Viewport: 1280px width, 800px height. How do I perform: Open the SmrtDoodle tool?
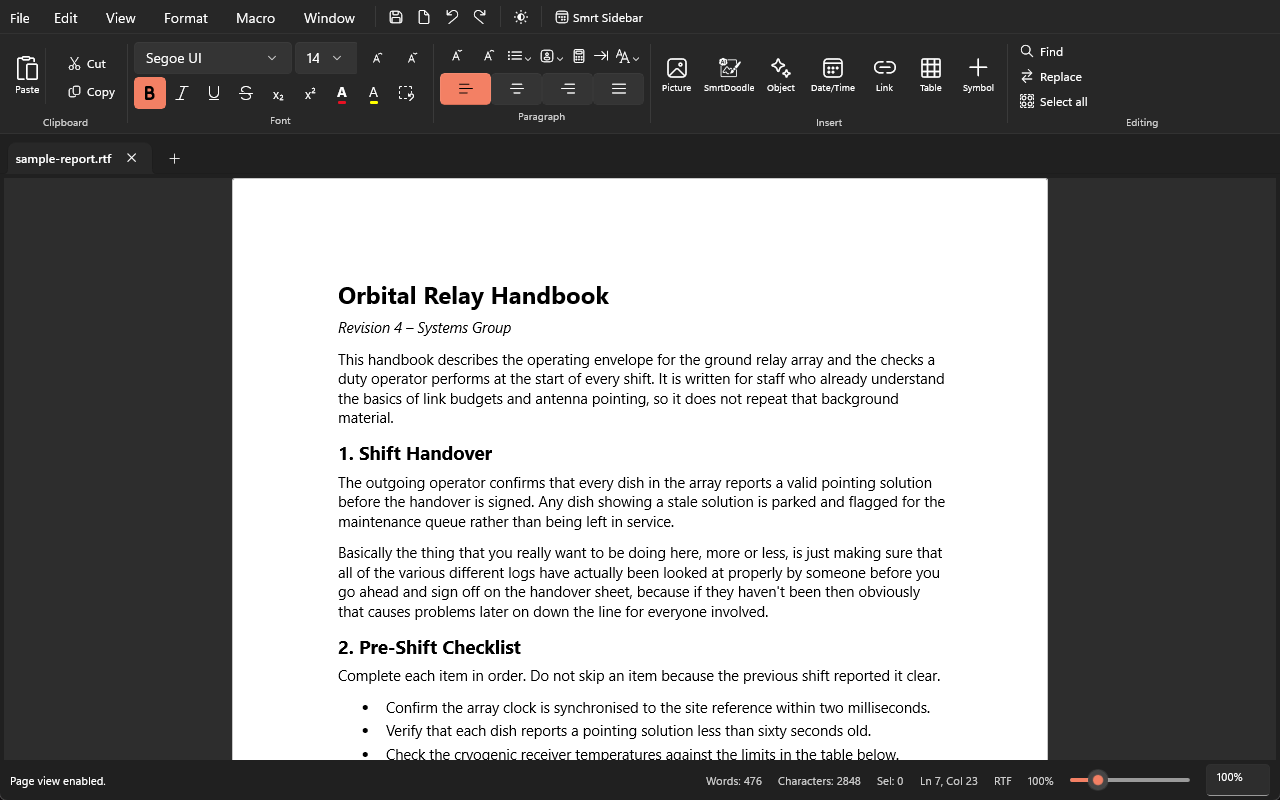coord(729,75)
